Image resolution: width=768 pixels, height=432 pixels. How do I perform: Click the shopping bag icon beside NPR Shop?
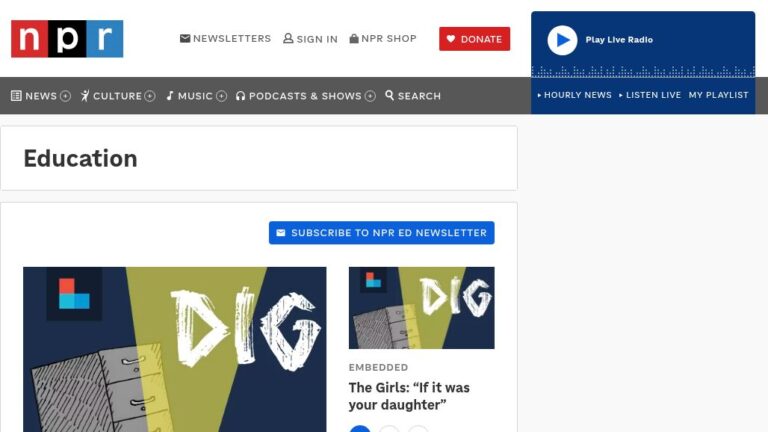[x=354, y=38]
